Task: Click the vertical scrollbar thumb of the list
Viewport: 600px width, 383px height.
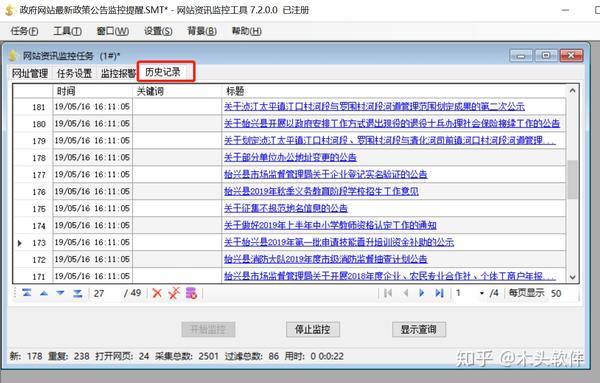Action: (x=572, y=179)
